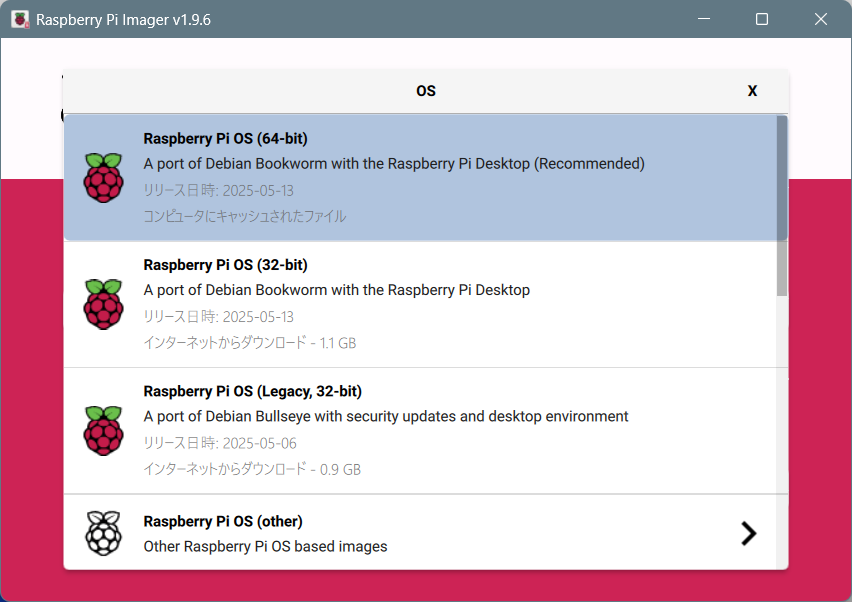Click the raspberry icon for Raspberry Pi OS (32-bit)
The height and width of the screenshot is (602, 852).
(x=103, y=304)
